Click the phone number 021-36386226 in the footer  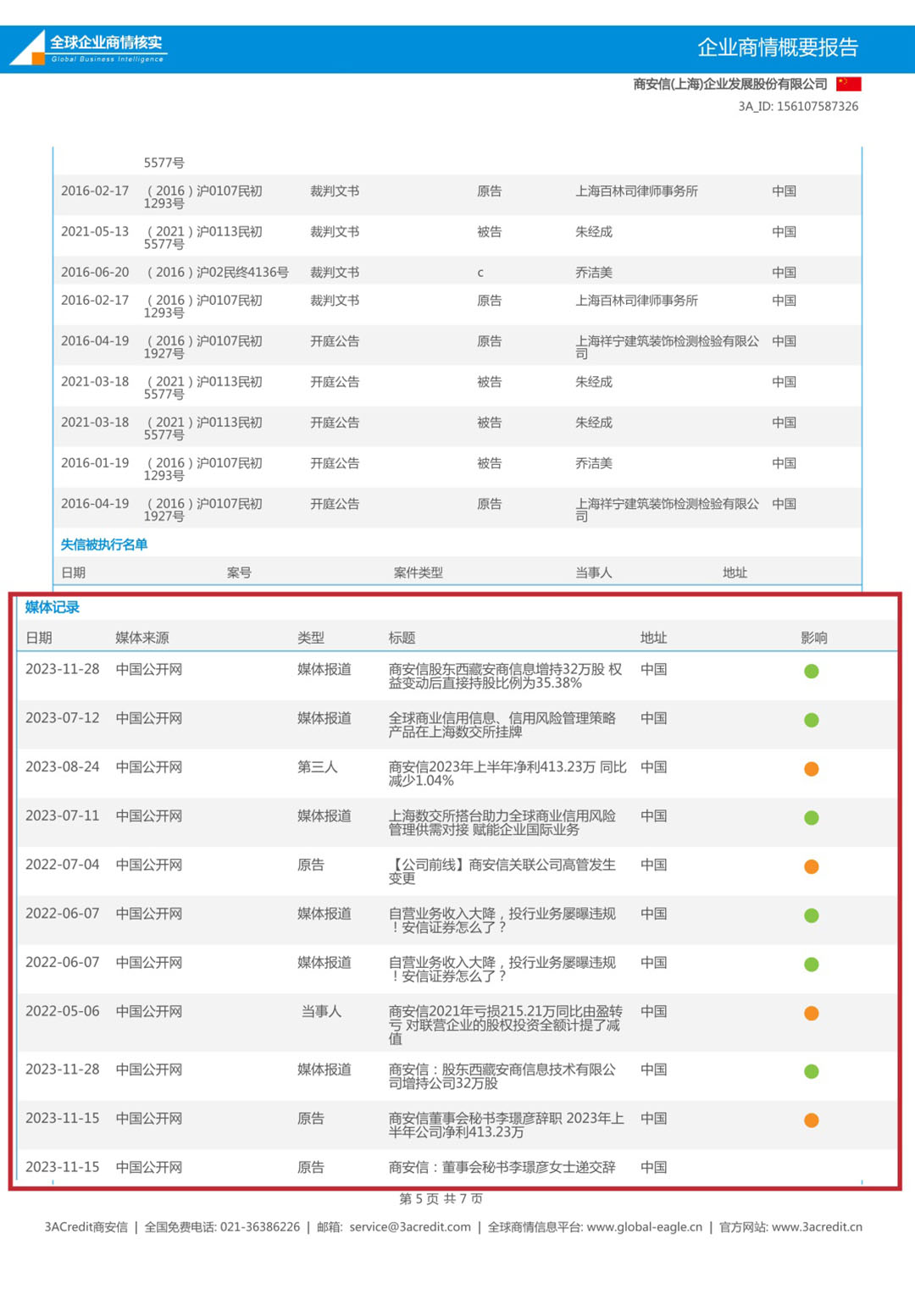[x=260, y=1227]
